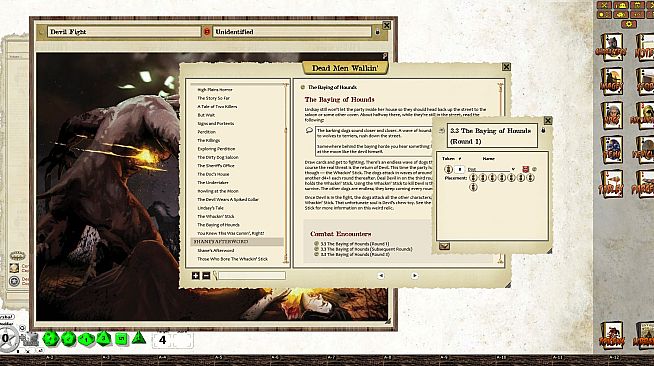Screen dimensions: 654x366
Task: Click the first token placement circle
Action: coord(473,178)
